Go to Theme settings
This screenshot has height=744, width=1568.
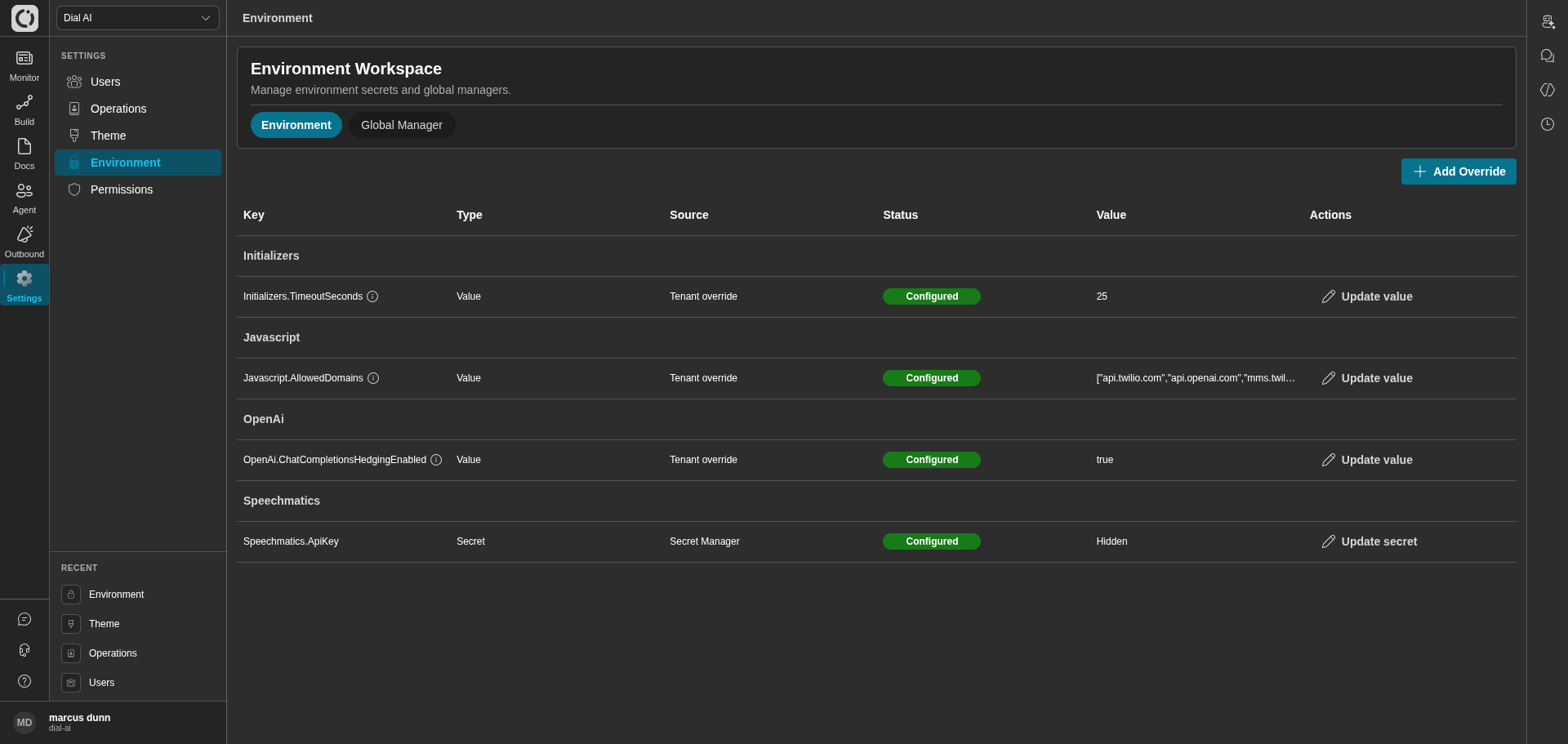coord(138,136)
